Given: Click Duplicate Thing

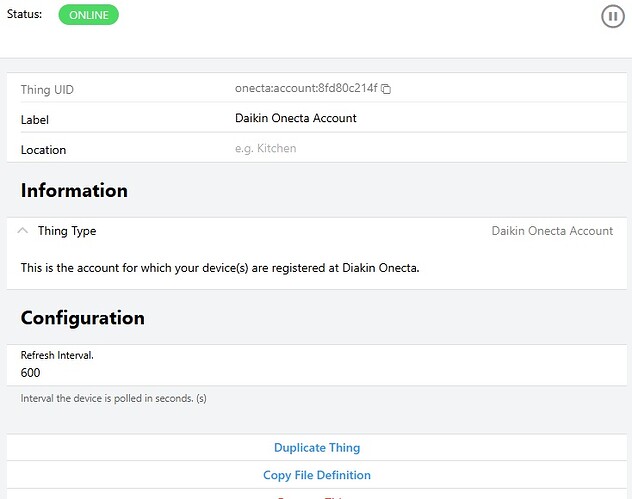Looking at the screenshot, I should tap(317, 447).
